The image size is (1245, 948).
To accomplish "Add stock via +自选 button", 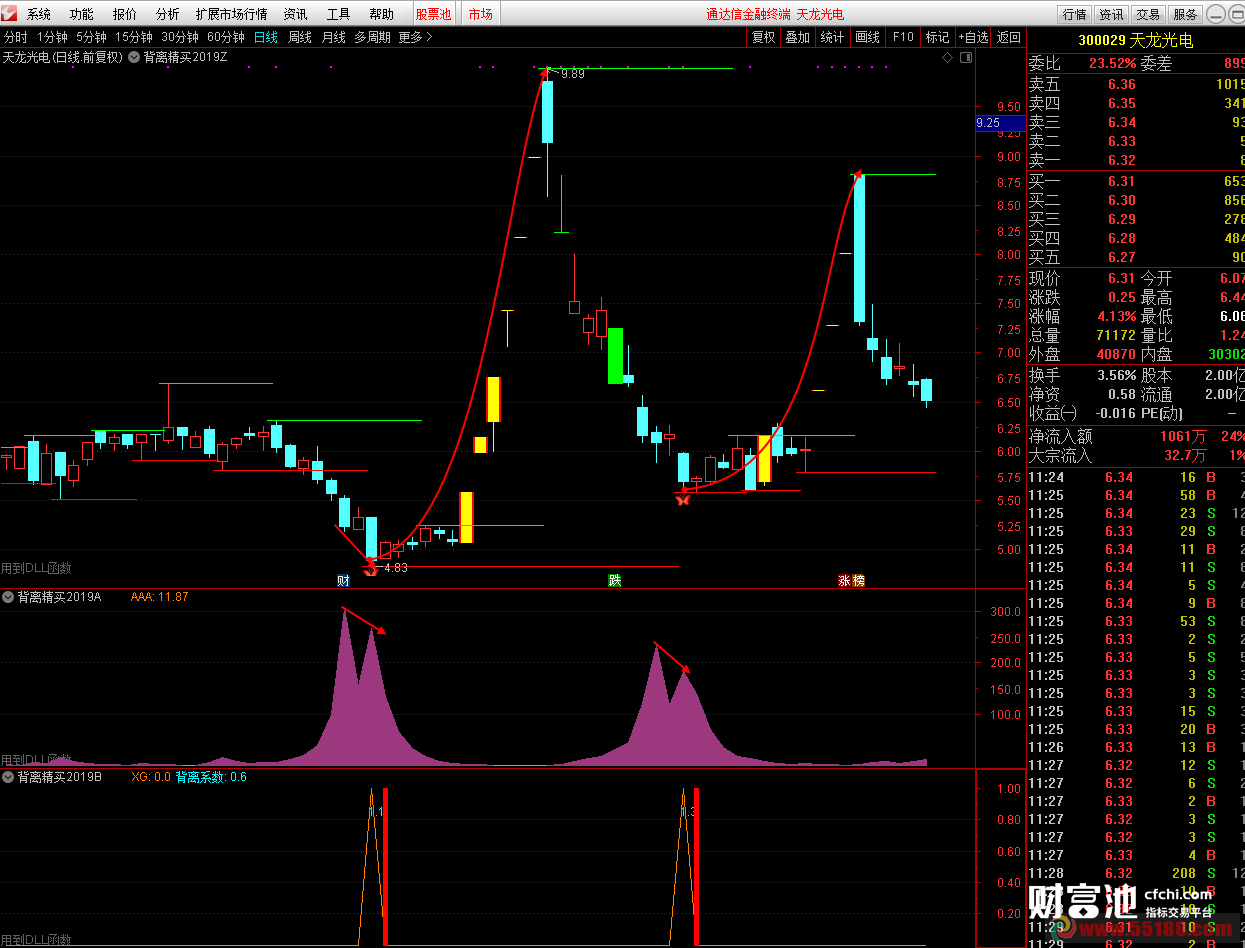I will (973, 37).
